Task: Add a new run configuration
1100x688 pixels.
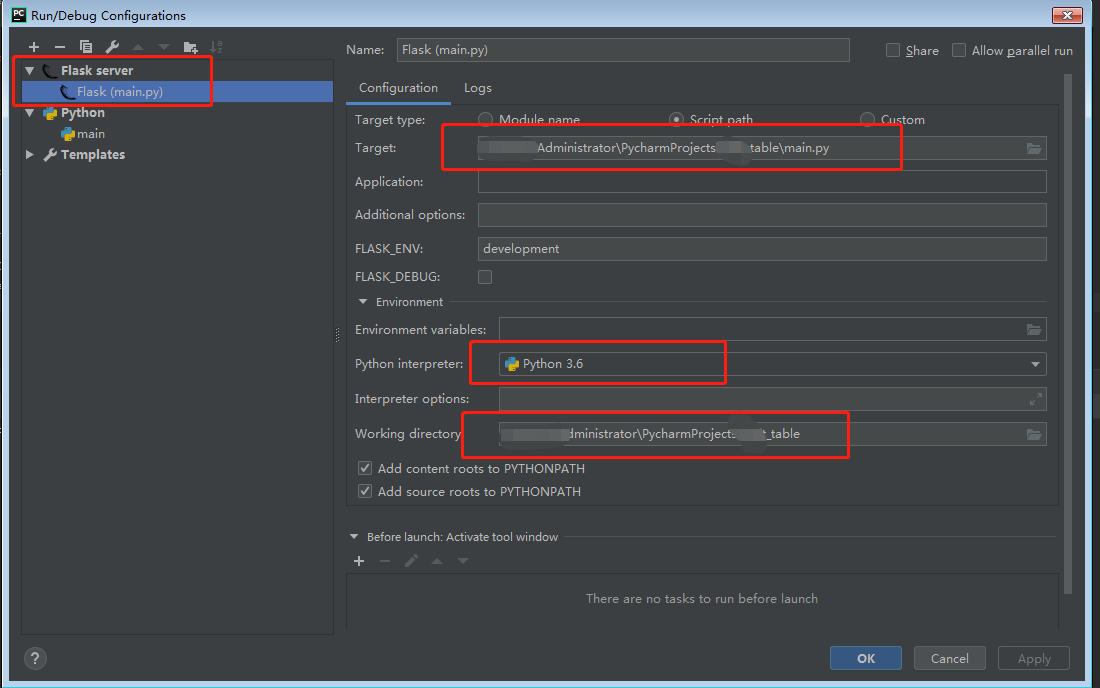Action: 33,46
